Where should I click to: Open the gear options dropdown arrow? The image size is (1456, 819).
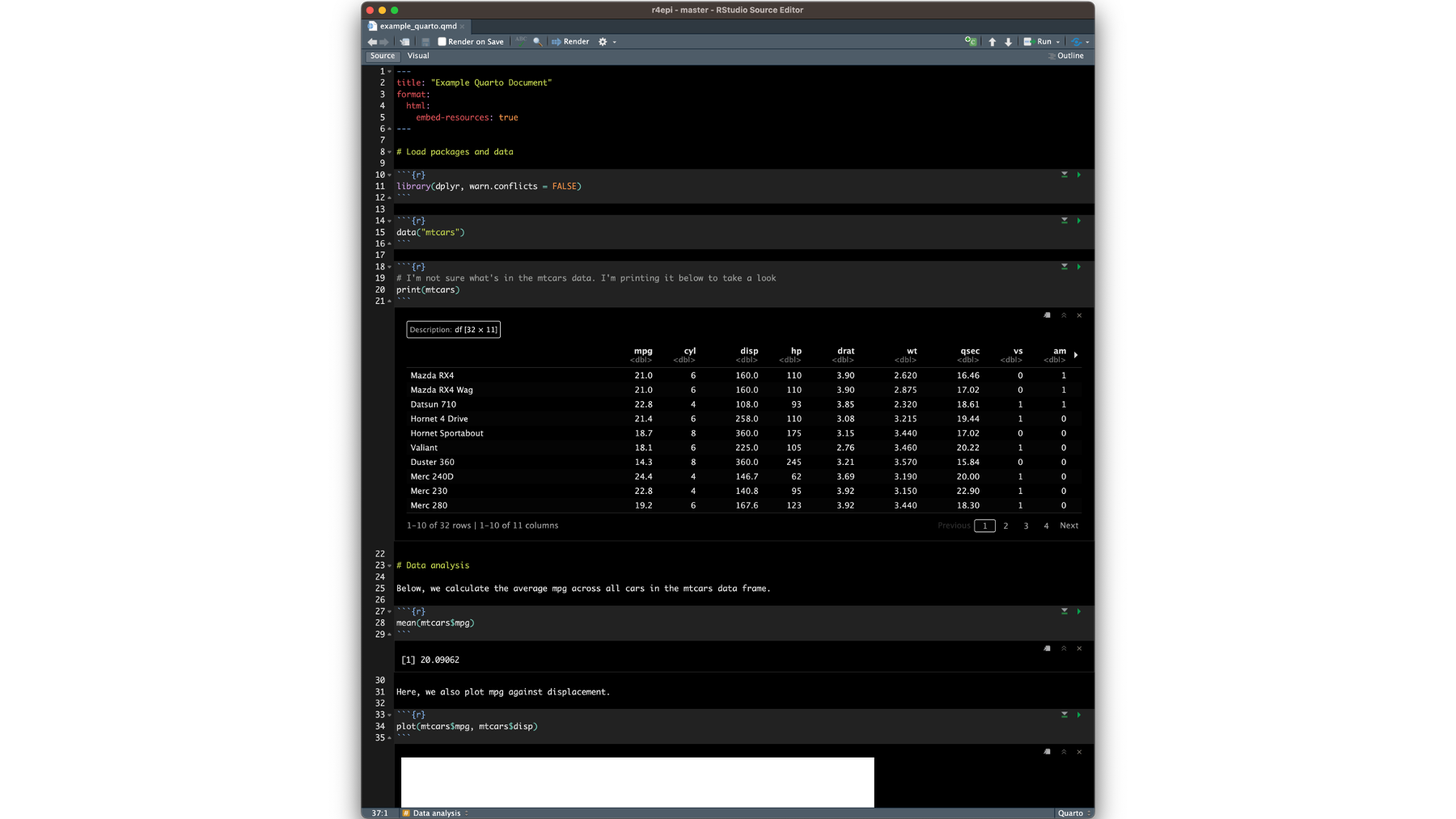click(x=615, y=42)
